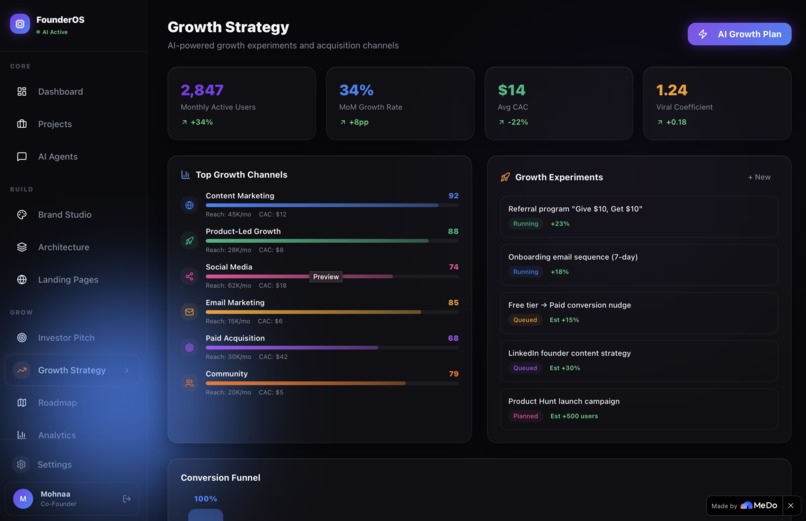
Task: Click the Paid Acquisition circle icon
Action: coord(189,347)
